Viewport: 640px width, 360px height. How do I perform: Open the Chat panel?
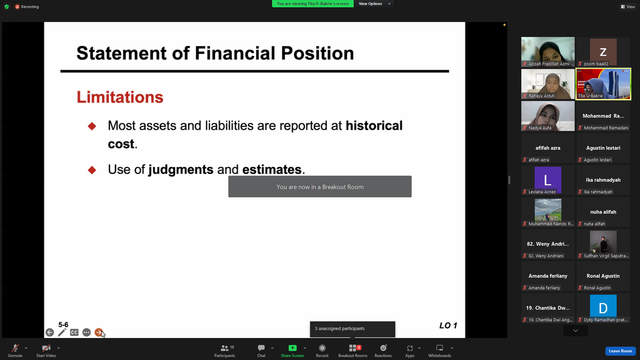[261, 350]
